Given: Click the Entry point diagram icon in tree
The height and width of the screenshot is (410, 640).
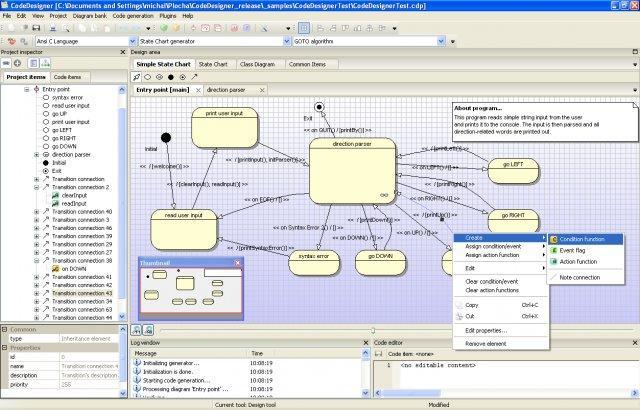Looking at the screenshot, I should tap(36, 89).
